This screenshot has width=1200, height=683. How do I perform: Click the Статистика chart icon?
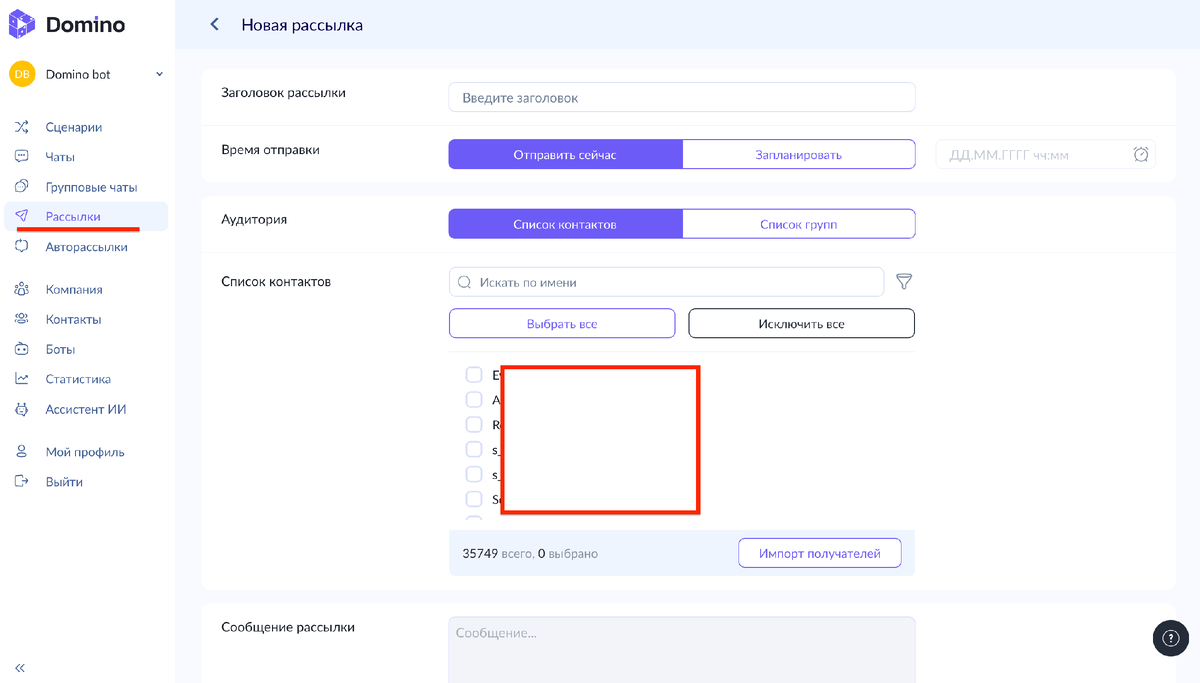pos(22,379)
